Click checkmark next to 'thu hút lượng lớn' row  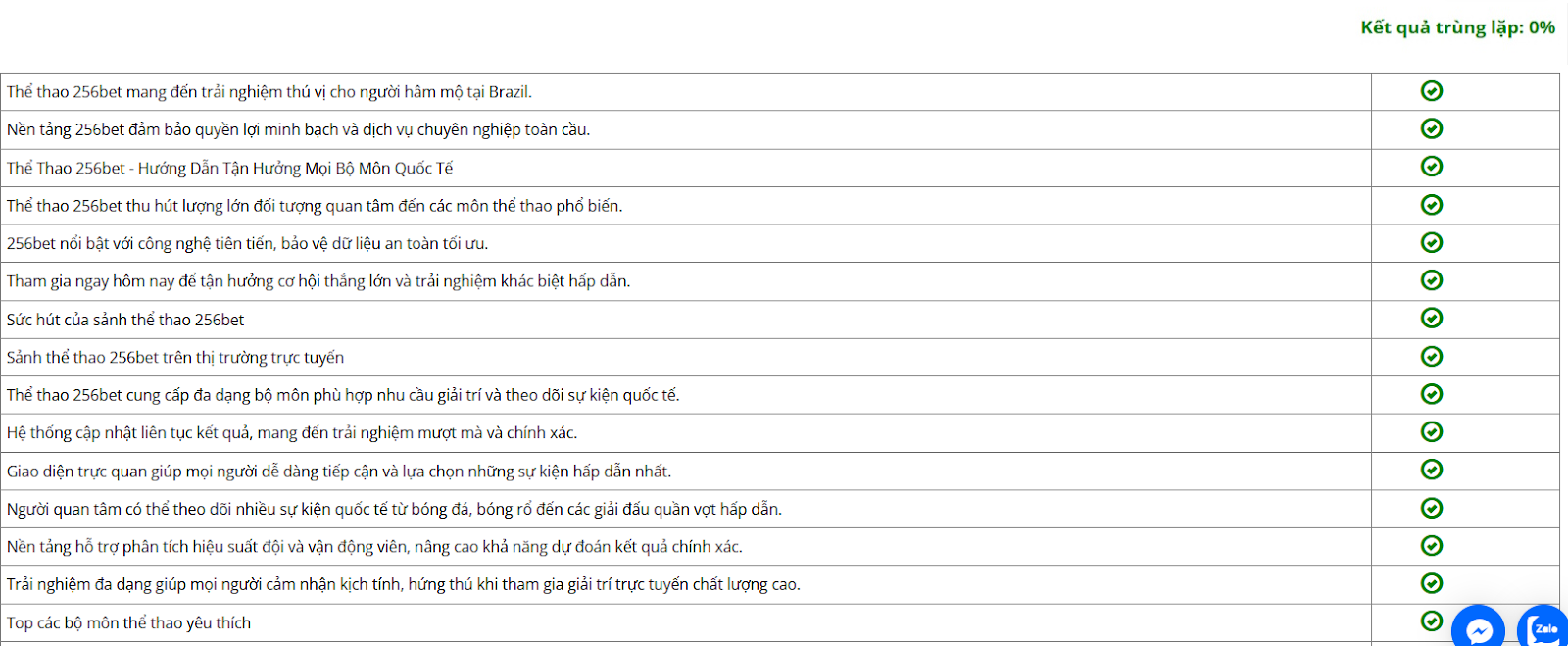tap(1432, 205)
